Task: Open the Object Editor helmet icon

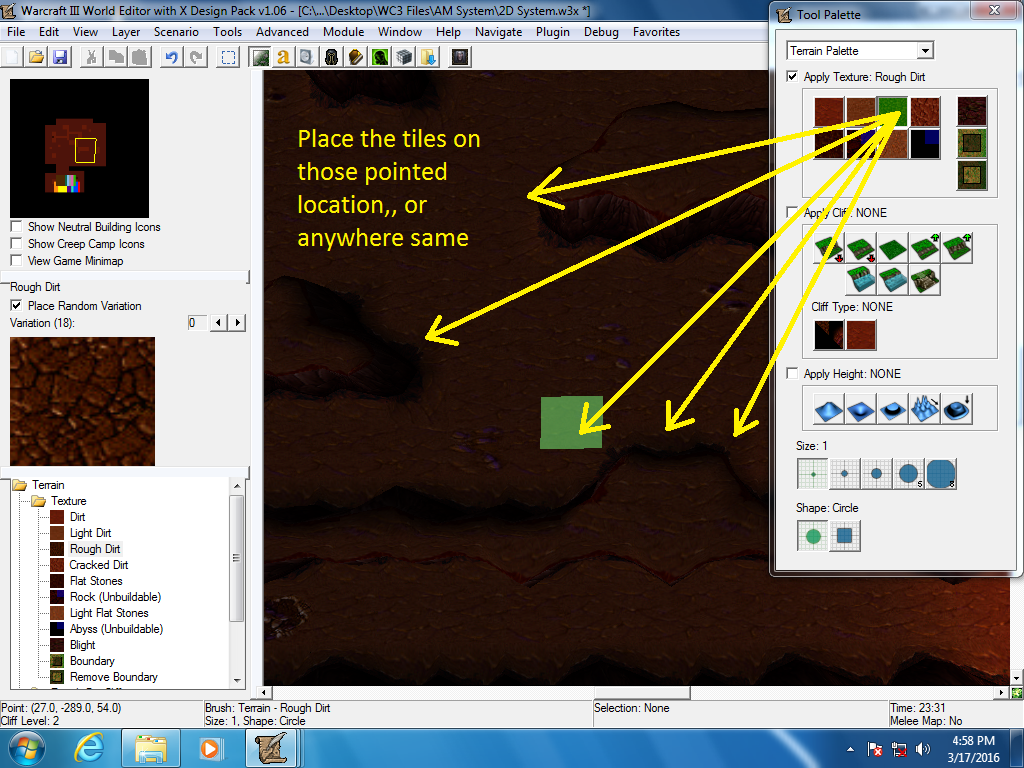Action: (331, 57)
